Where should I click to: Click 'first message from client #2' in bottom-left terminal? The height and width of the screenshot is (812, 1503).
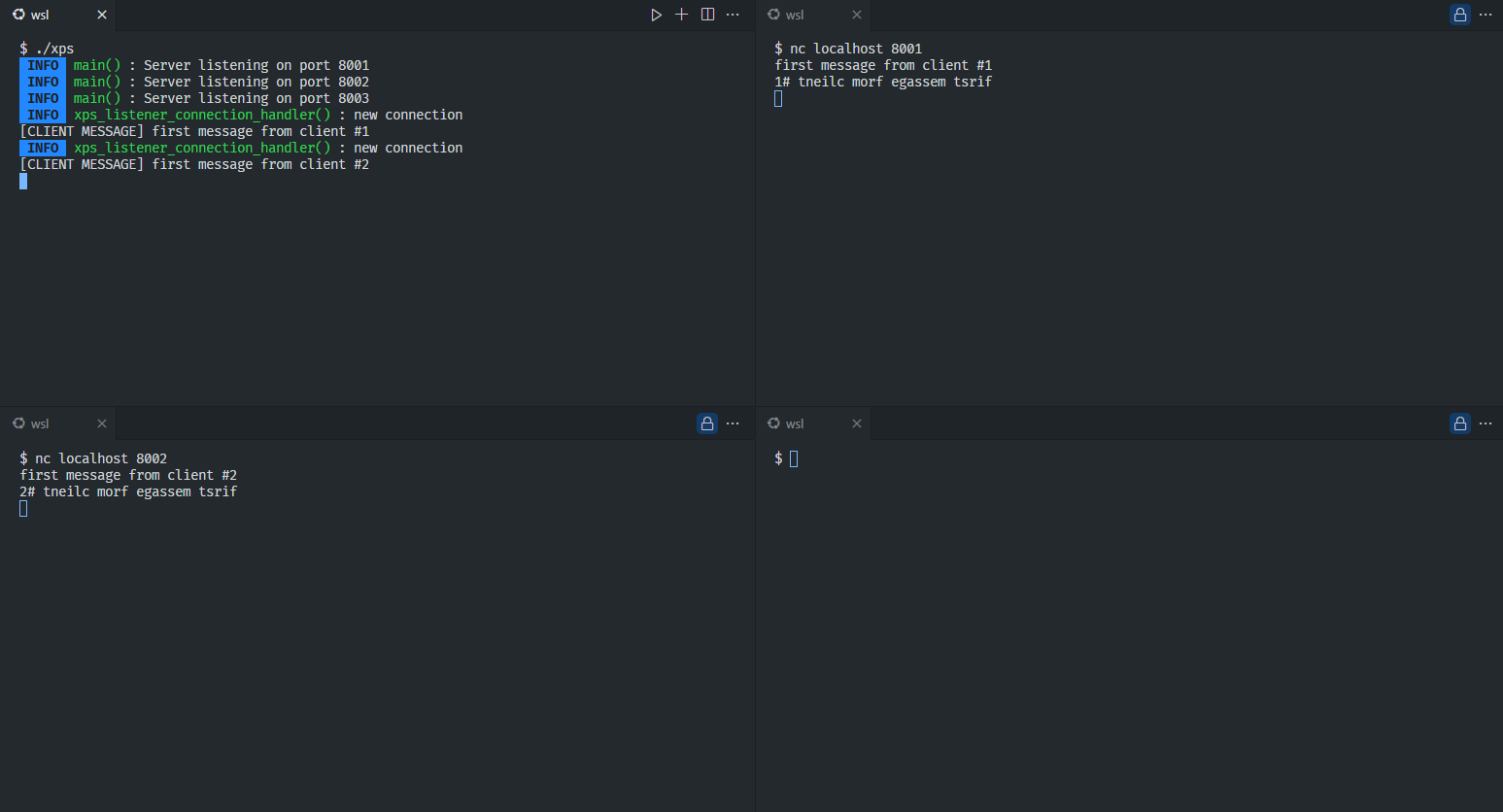pyautogui.click(x=128, y=475)
